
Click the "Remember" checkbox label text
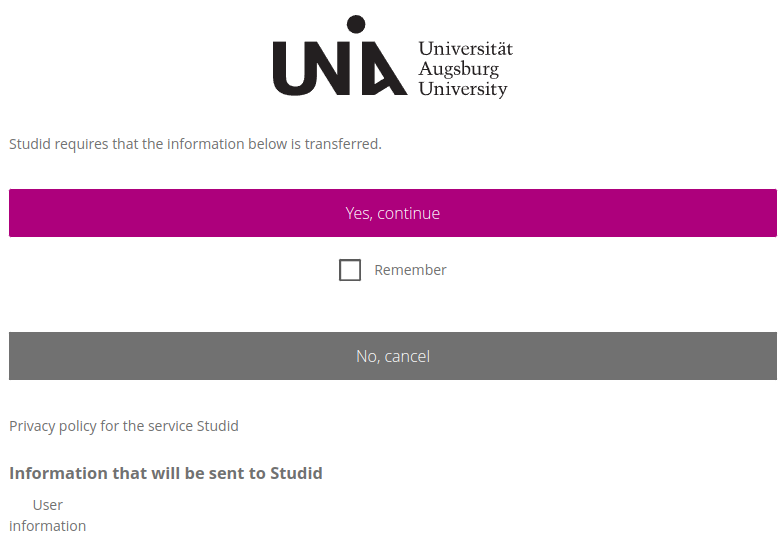(x=410, y=270)
